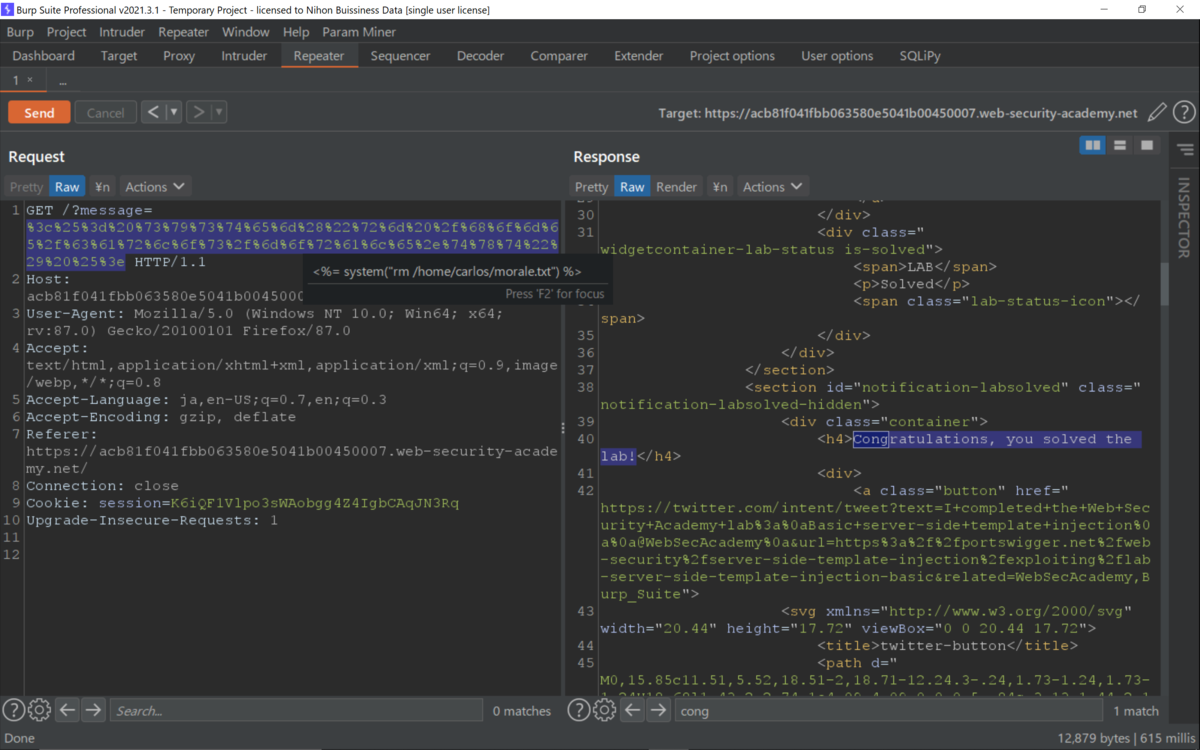The width and height of the screenshot is (1200, 750).
Task: Click the Cancel button
Action: (x=105, y=112)
